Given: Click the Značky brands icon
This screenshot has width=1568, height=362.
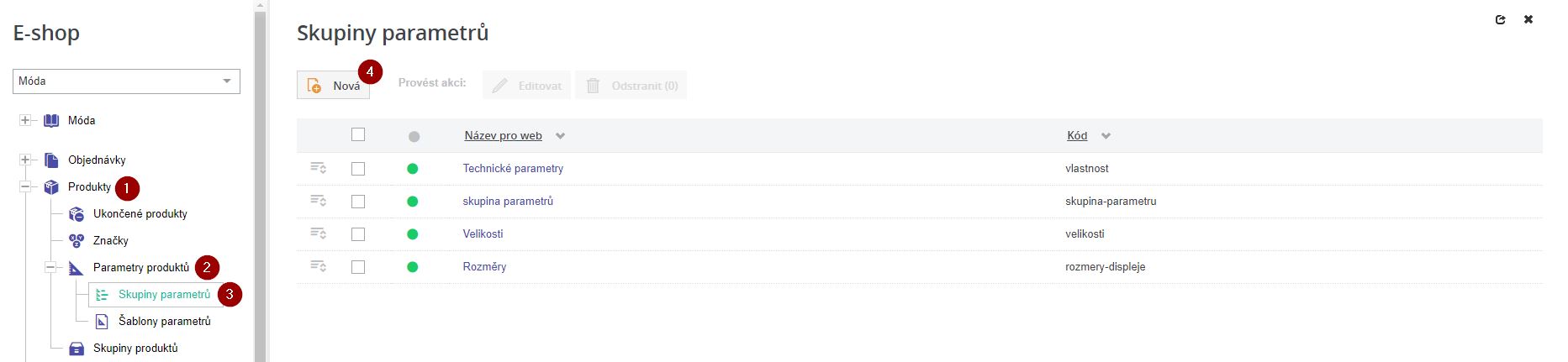Looking at the screenshot, I should 77,241.
